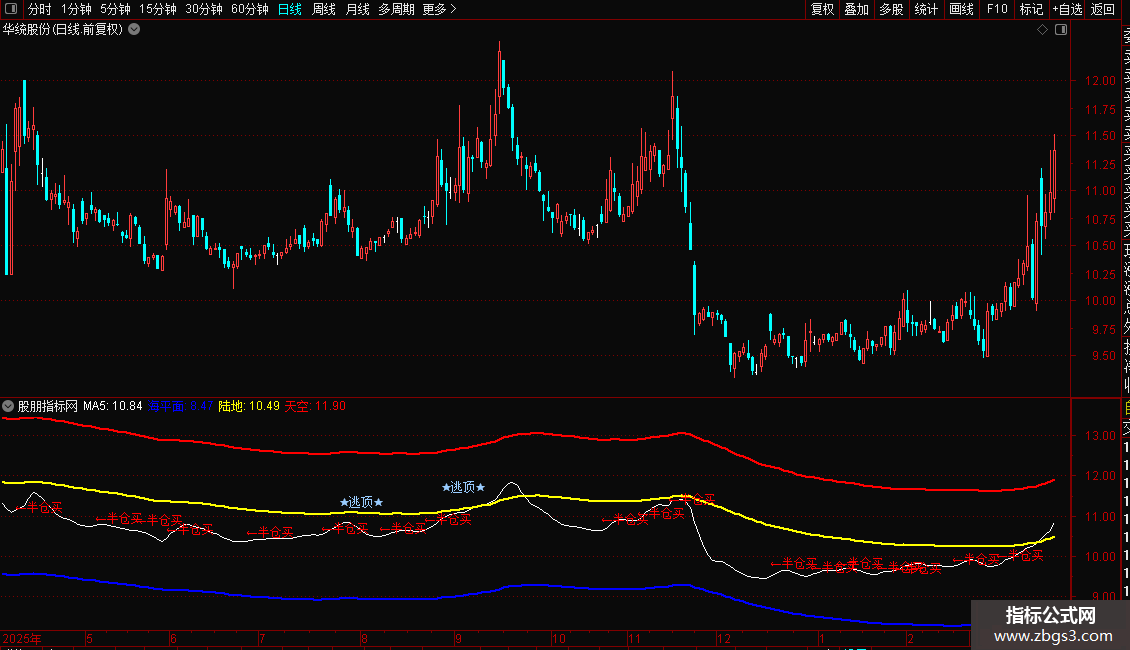Select the 60分钟 period
The height and width of the screenshot is (650, 1130).
250,9
